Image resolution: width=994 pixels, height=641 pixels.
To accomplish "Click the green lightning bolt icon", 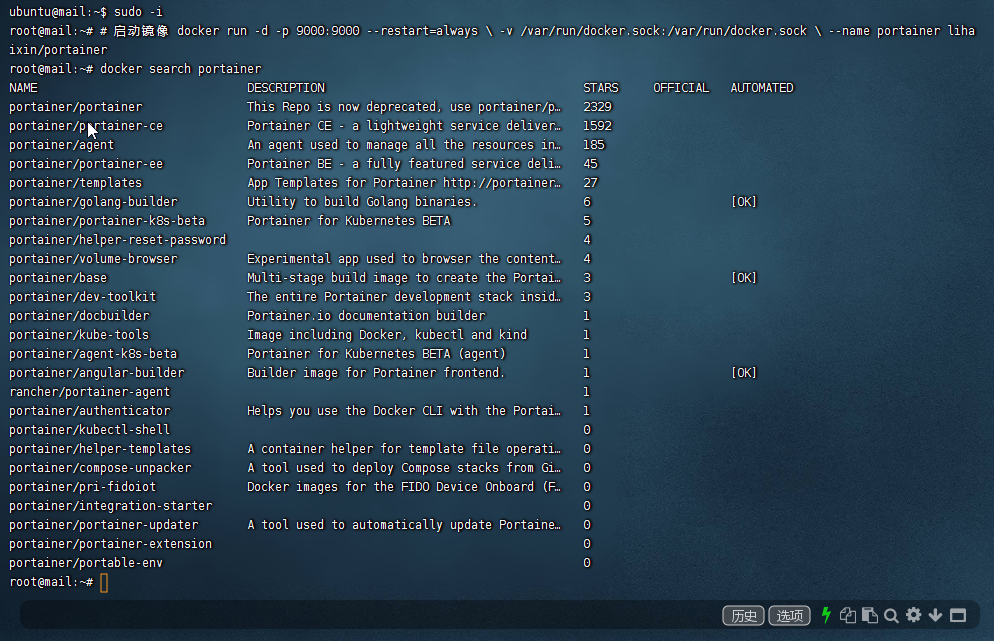I will coord(826,615).
